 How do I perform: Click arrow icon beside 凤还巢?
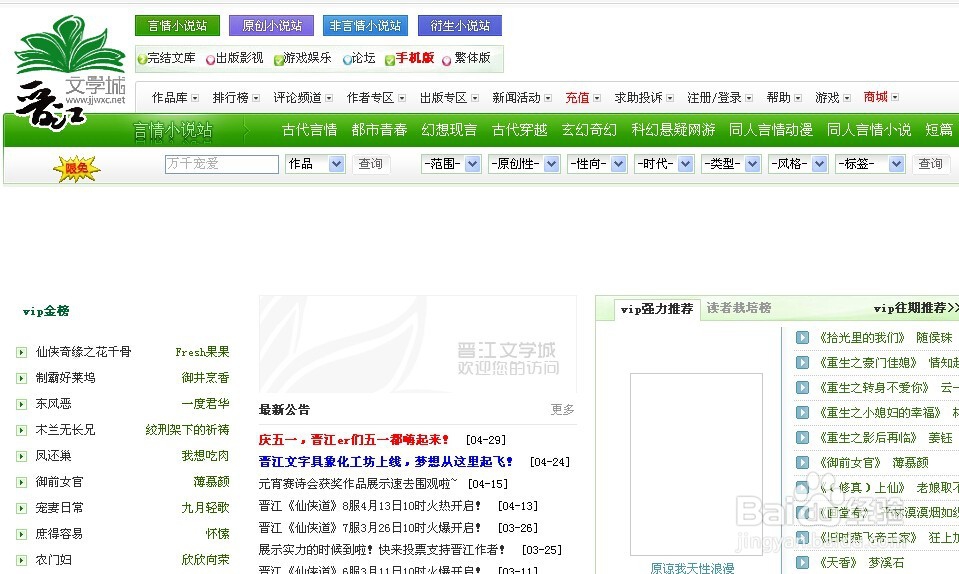(21, 456)
